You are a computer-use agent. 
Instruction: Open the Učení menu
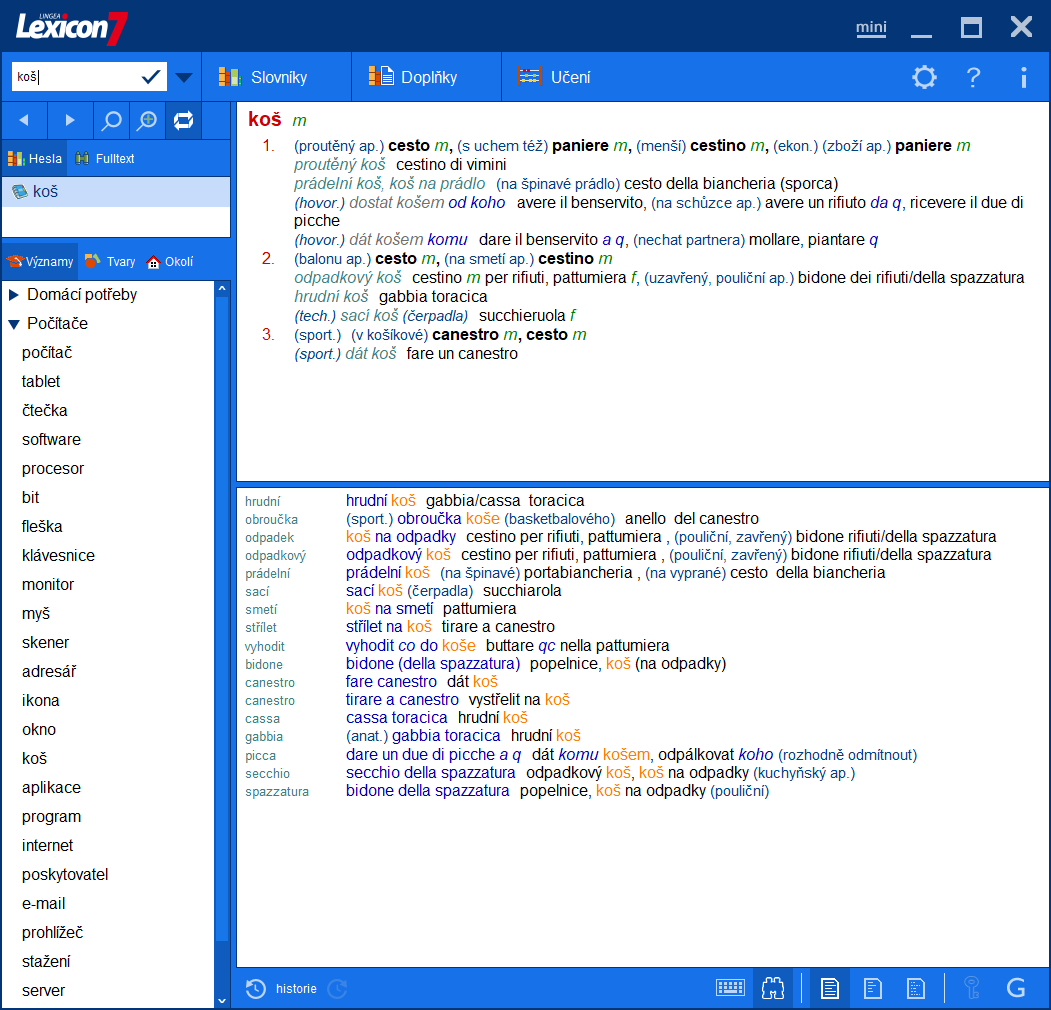[x=554, y=77]
